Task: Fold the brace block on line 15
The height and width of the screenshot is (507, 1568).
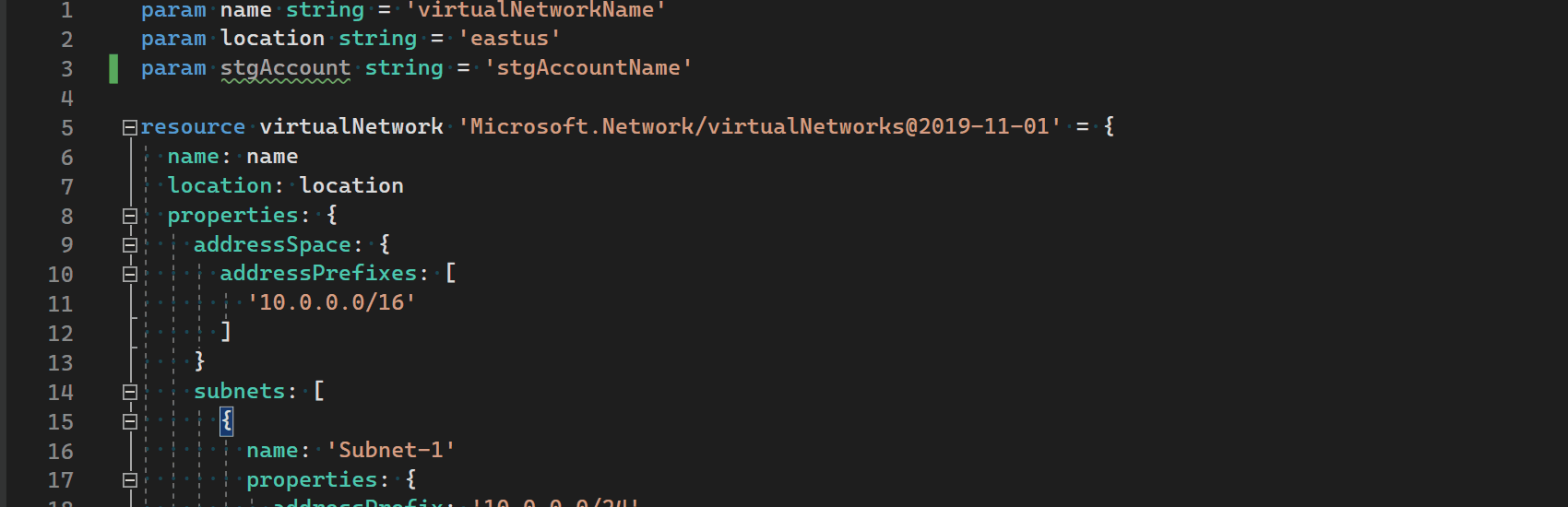Action: click(130, 421)
